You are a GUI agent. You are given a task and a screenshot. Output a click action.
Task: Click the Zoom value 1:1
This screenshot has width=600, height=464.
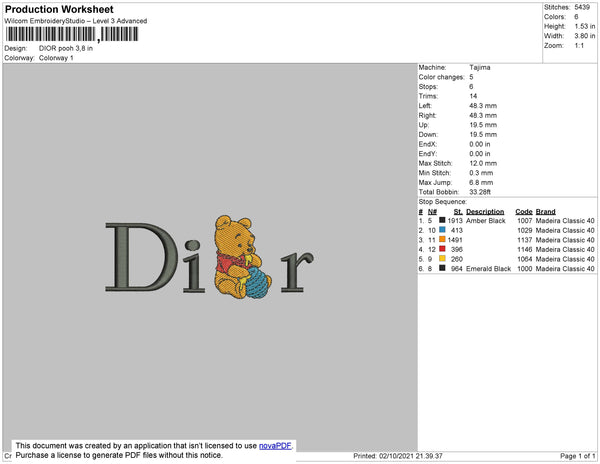point(579,46)
